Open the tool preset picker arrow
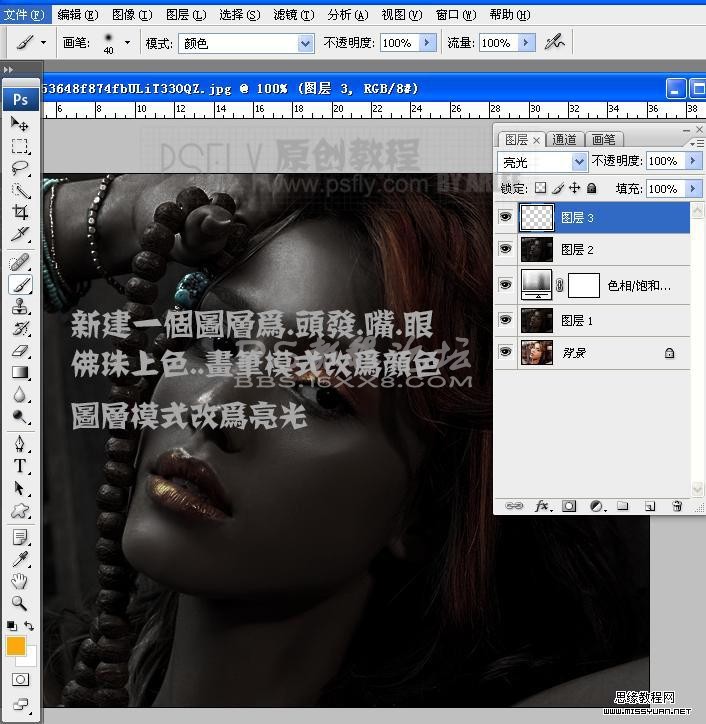Viewport: 706px width, 724px height. tap(43, 43)
